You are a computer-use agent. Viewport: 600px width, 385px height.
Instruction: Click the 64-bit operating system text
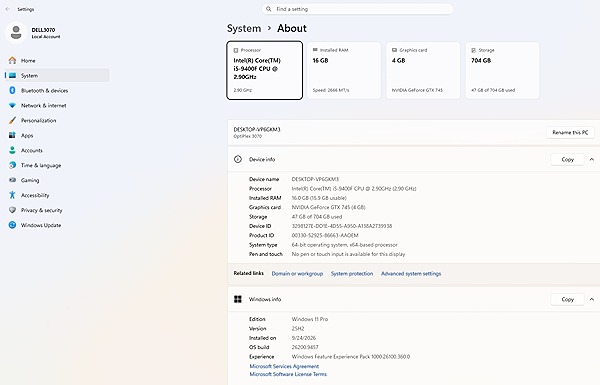click(344, 245)
